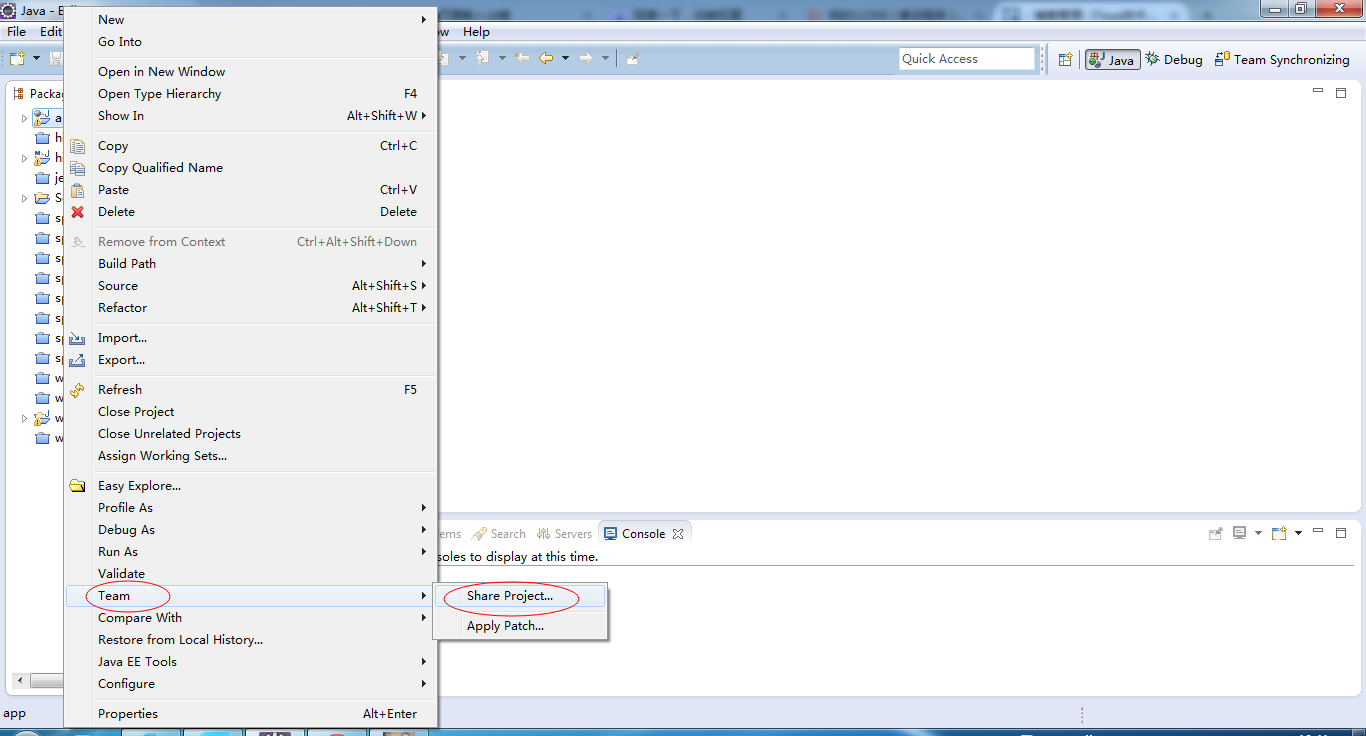Viewport: 1366px width, 736px height.
Task: Expand the New submenu arrow
Action: pyautogui.click(x=424, y=20)
